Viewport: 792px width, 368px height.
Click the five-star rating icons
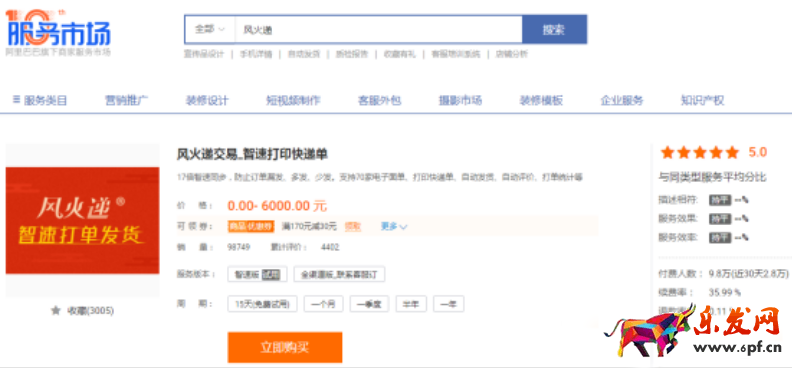pos(700,152)
